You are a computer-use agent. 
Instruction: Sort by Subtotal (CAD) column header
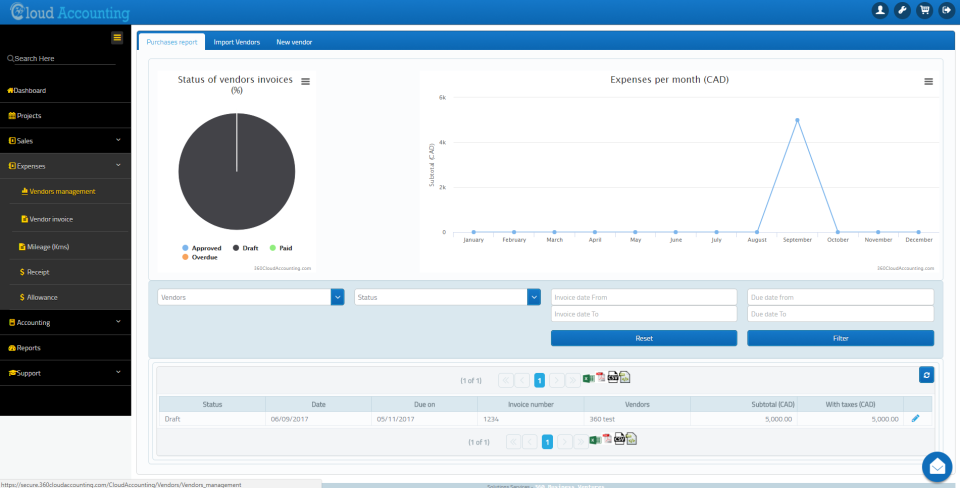click(x=743, y=404)
